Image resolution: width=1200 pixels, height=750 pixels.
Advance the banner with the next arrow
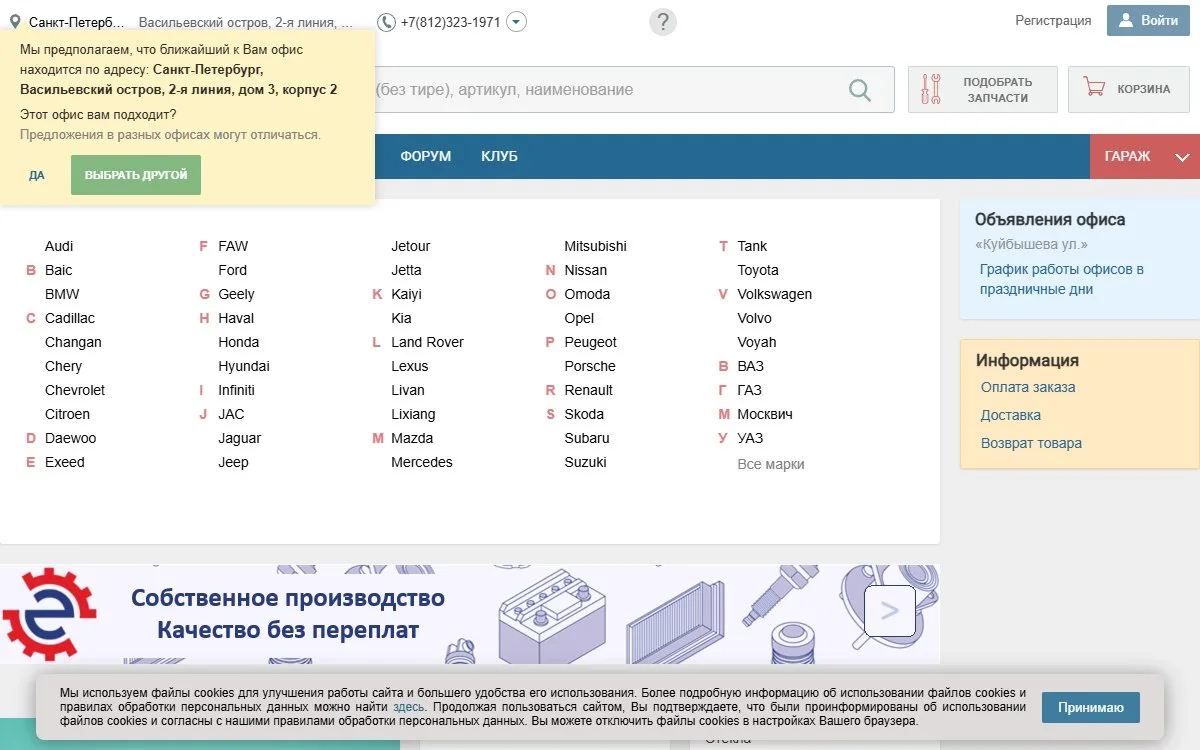coord(890,610)
